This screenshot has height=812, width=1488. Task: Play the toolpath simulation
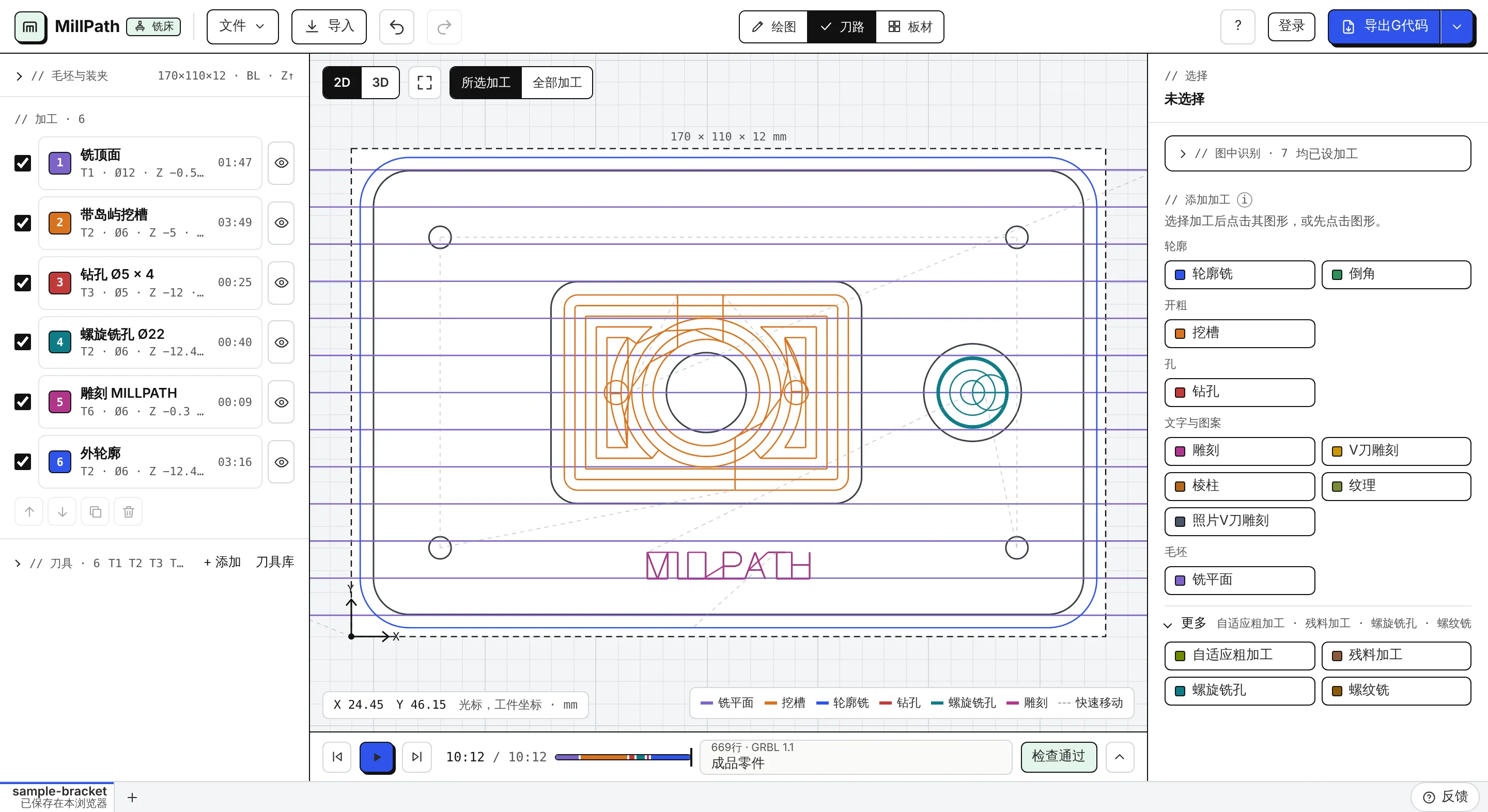pos(377,757)
